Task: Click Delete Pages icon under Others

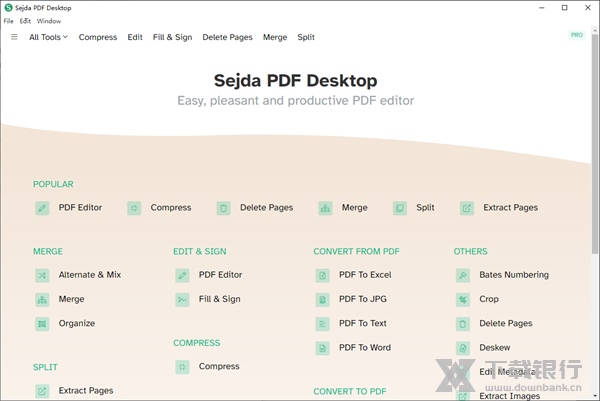Action: (x=463, y=324)
